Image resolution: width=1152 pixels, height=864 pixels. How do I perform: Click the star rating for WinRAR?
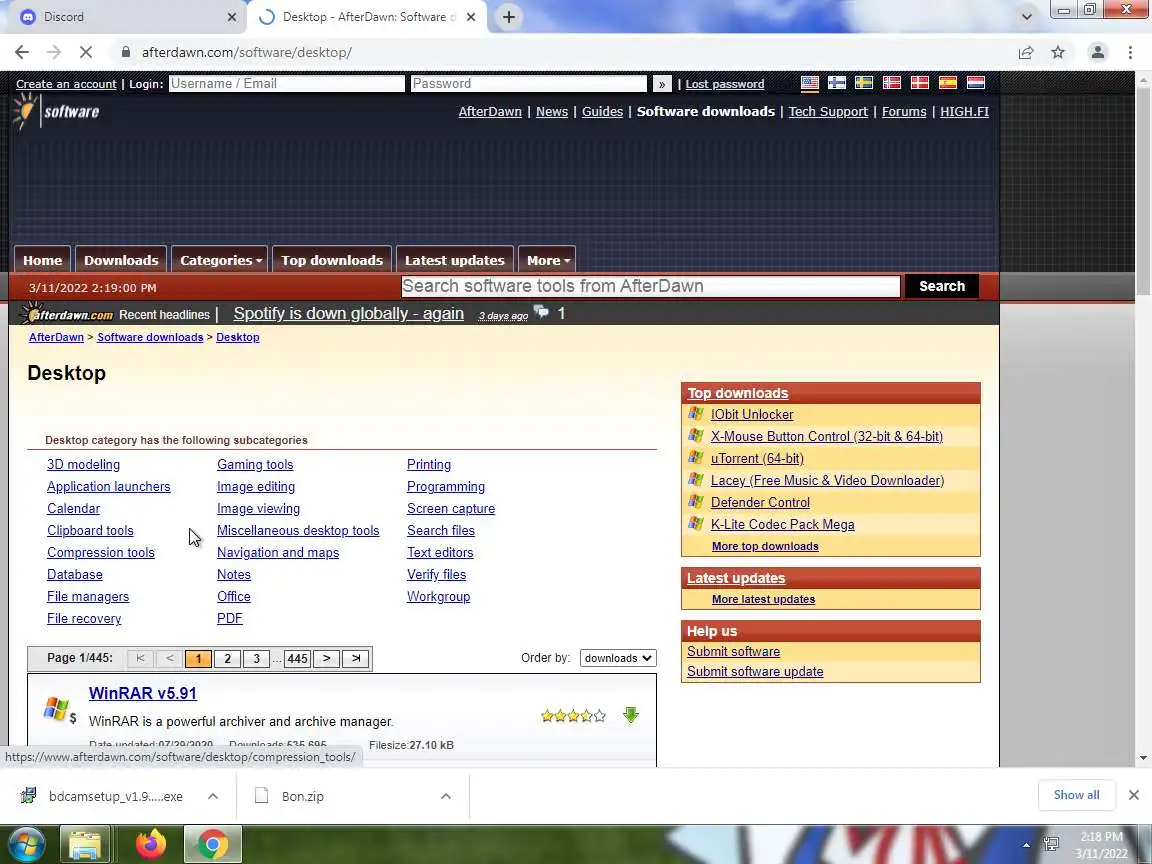coord(573,716)
